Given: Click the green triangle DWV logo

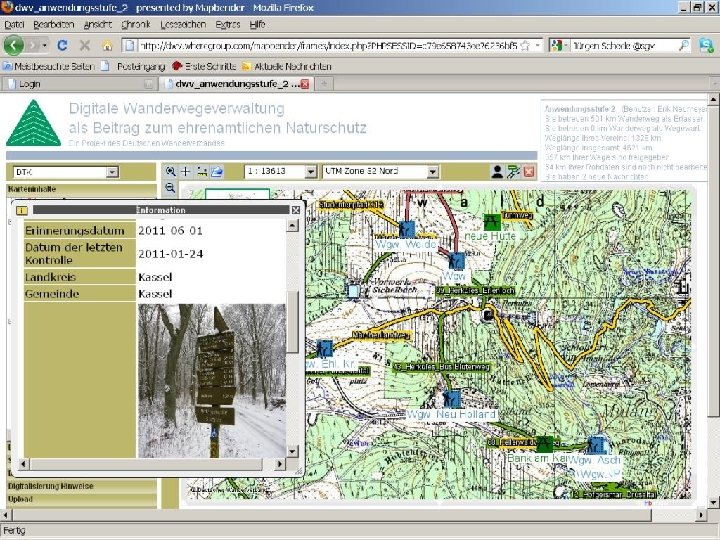Looking at the screenshot, I should point(34,123).
